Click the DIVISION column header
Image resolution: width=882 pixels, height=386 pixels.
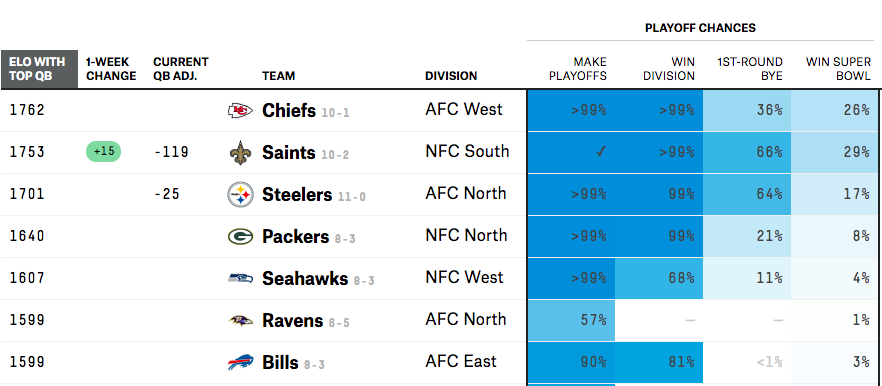tap(451, 75)
